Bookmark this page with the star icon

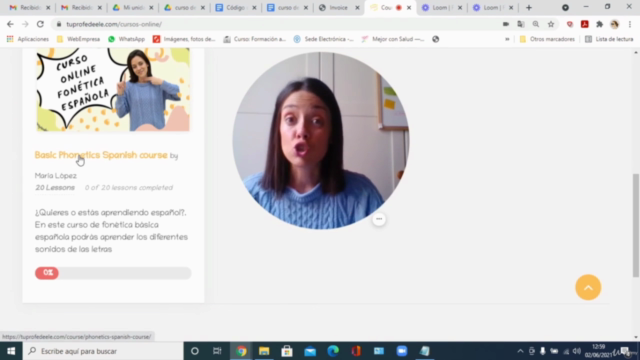click(x=551, y=24)
